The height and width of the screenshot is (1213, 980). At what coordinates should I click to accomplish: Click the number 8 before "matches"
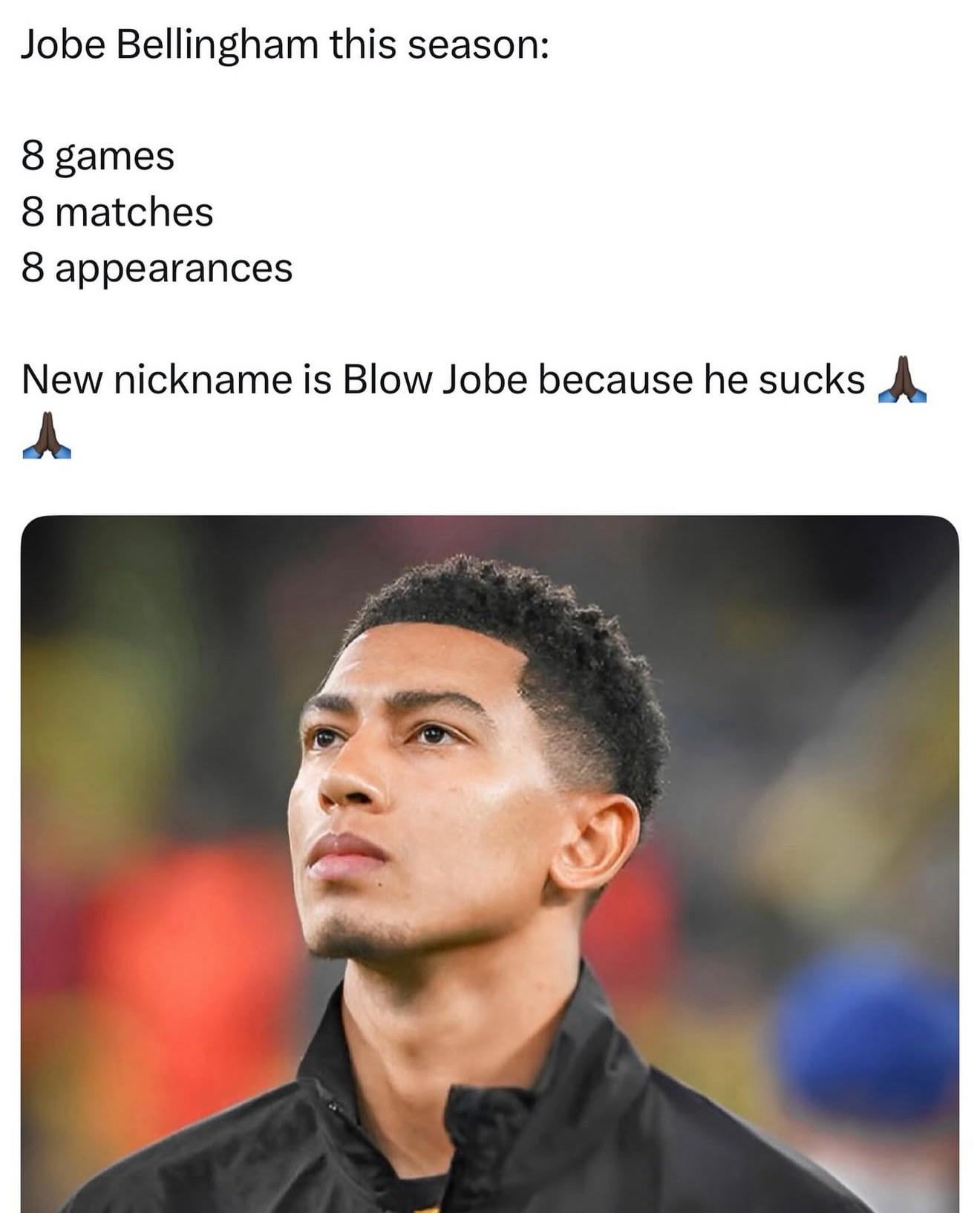[33, 212]
